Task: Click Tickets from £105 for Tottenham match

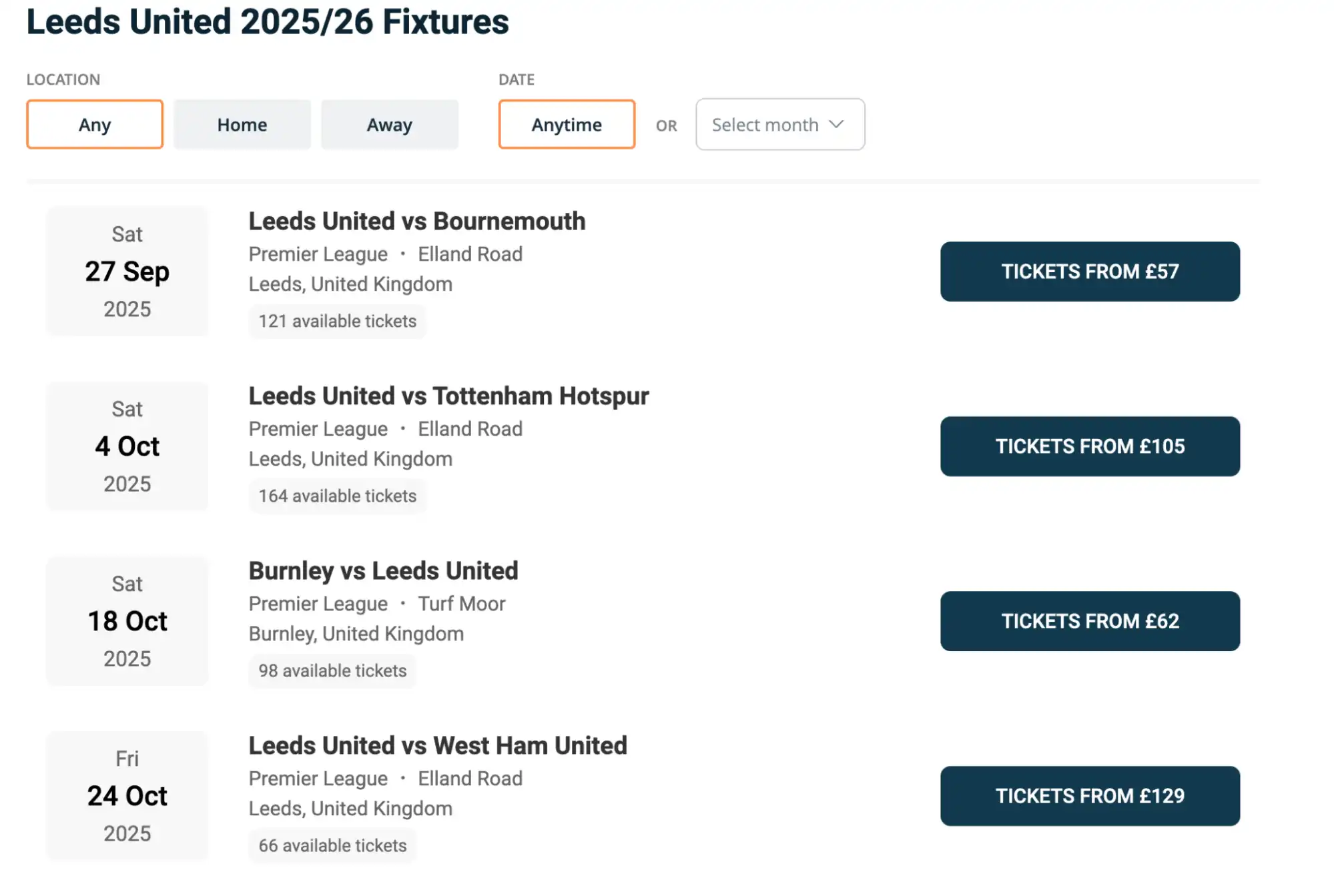Action: click(1090, 446)
